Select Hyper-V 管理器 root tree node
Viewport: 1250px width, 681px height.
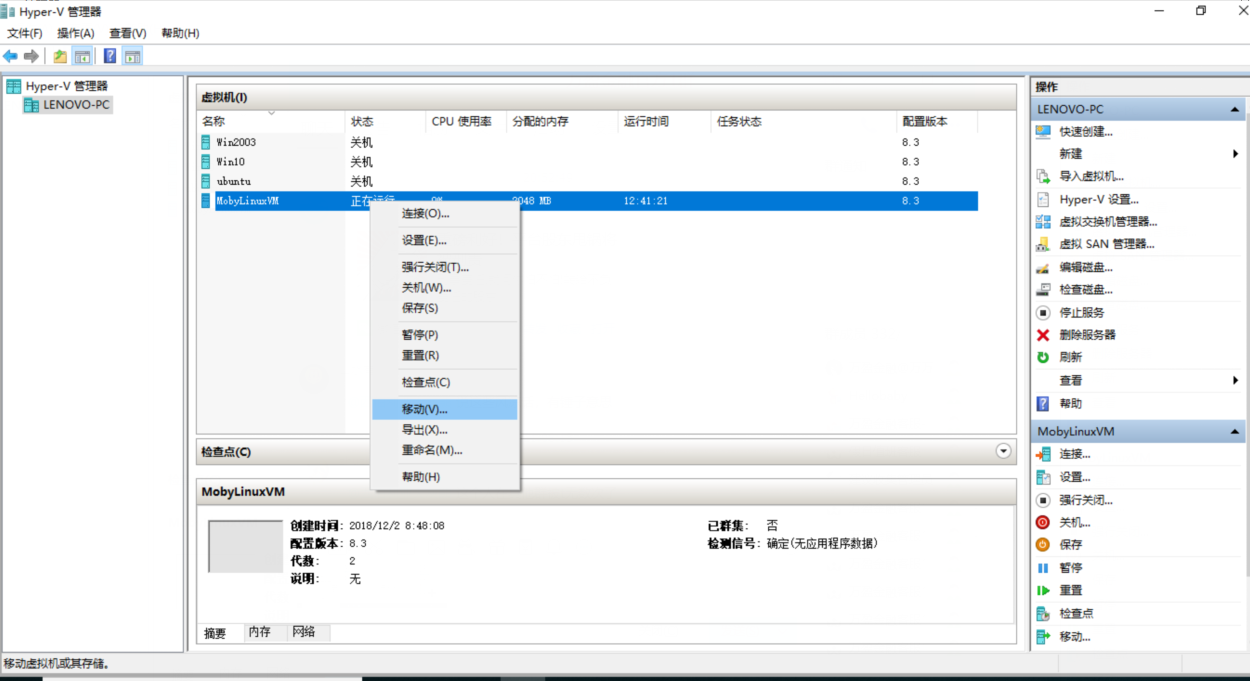point(67,86)
